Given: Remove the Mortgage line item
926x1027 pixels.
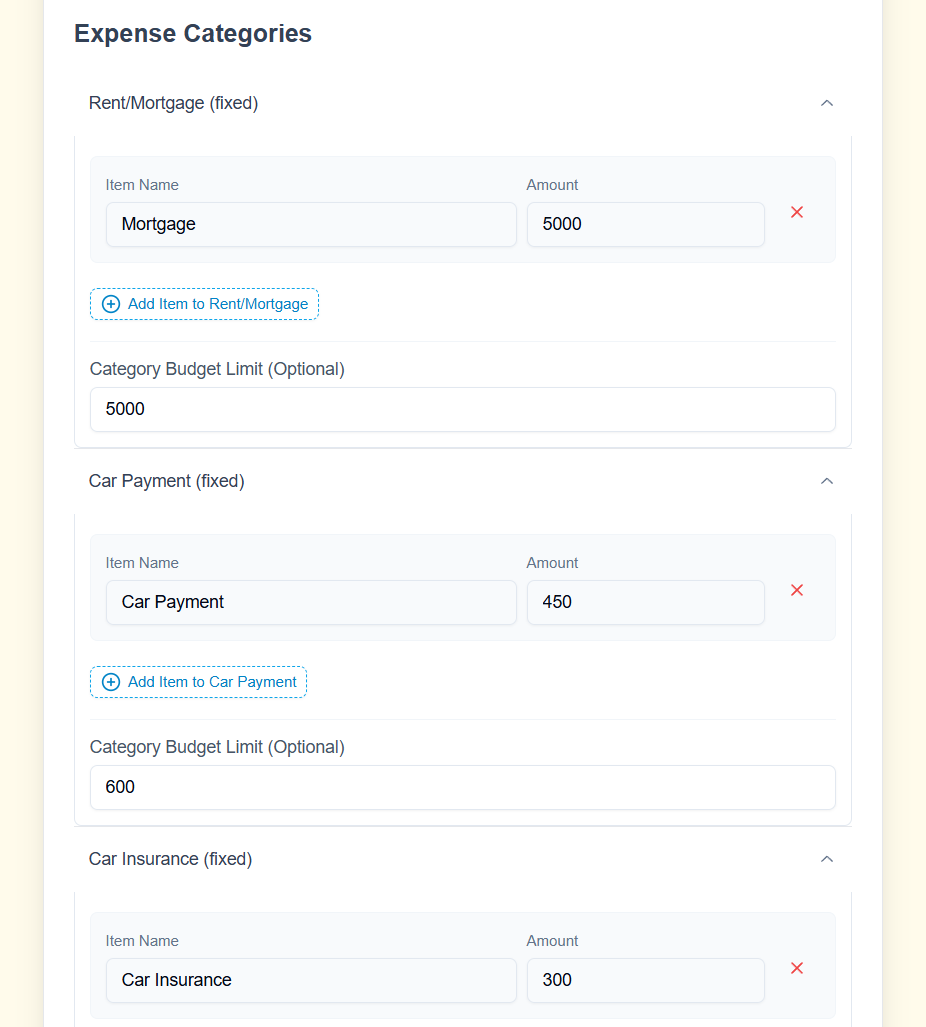Looking at the screenshot, I should coord(797,212).
